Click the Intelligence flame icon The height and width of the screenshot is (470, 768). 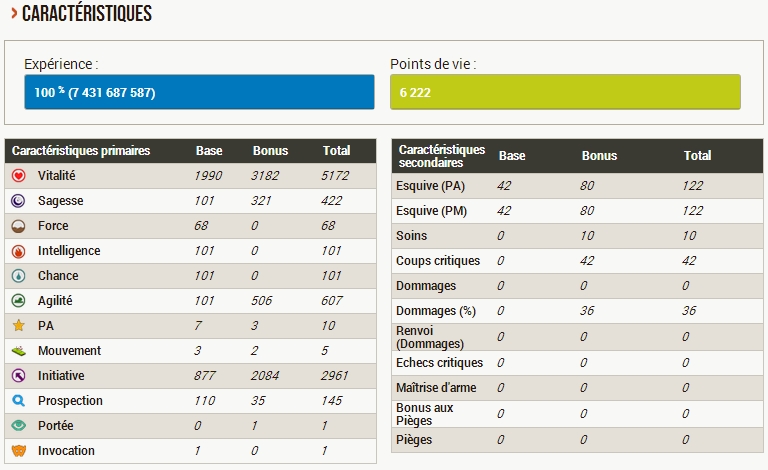click(x=19, y=251)
